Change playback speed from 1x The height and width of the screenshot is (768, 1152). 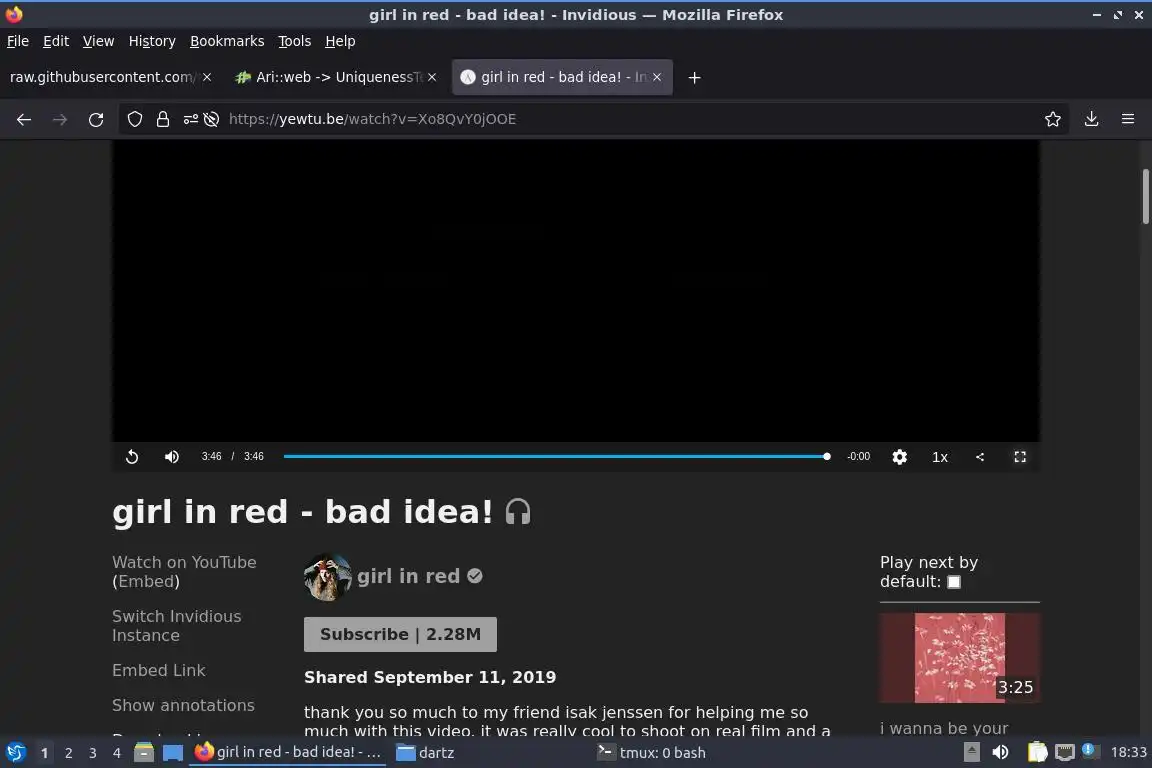point(940,457)
